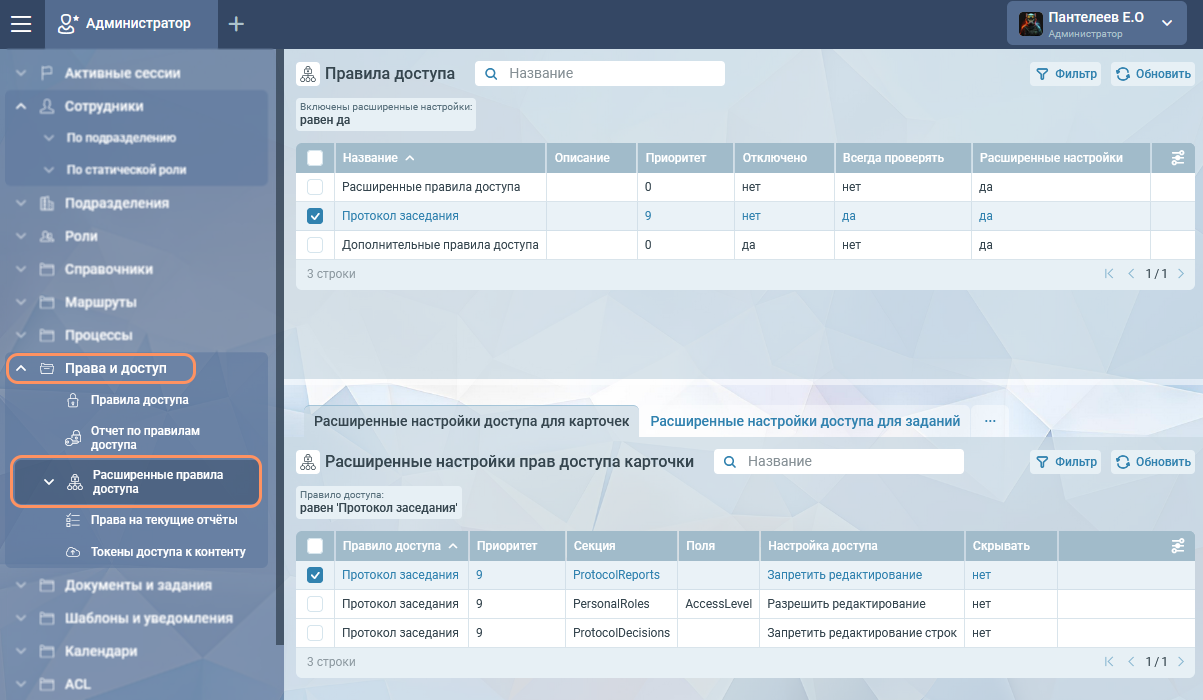Viewport: 1203px width, 700px height.
Task: Open Filter for card access settings
Action: [1066, 462]
